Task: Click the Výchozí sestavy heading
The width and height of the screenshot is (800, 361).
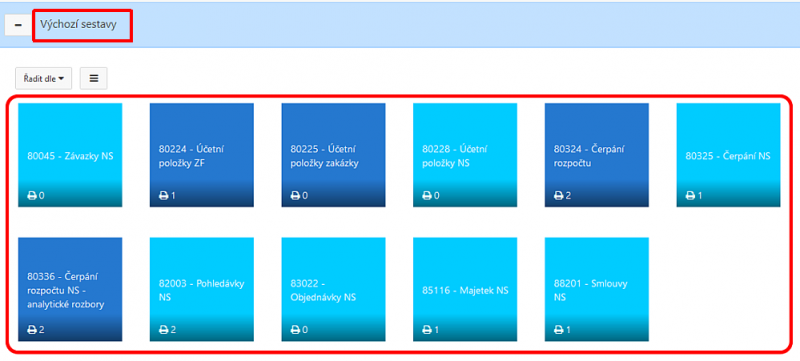Action: click(x=78, y=24)
